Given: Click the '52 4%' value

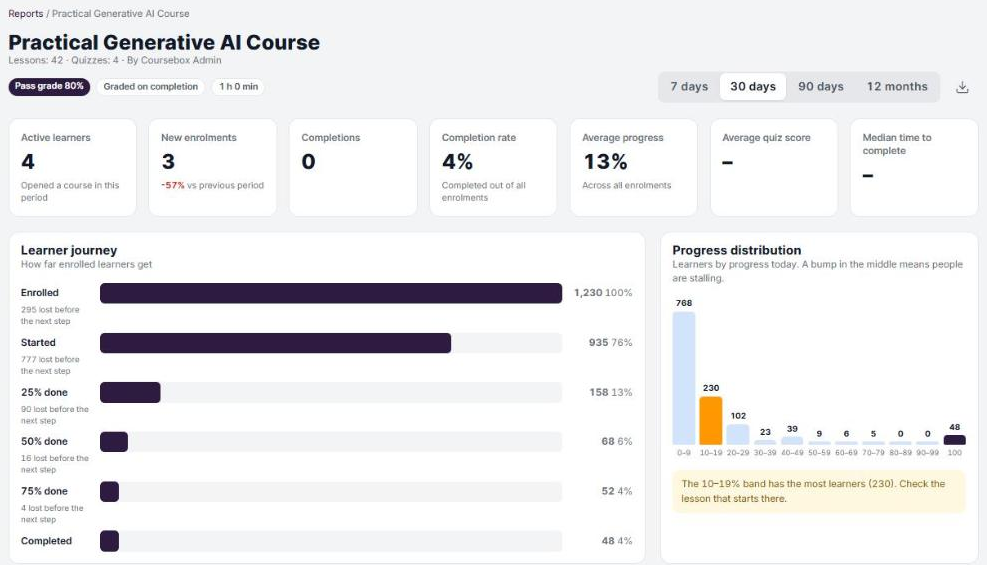Looking at the screenshot, I should [617, 491].
